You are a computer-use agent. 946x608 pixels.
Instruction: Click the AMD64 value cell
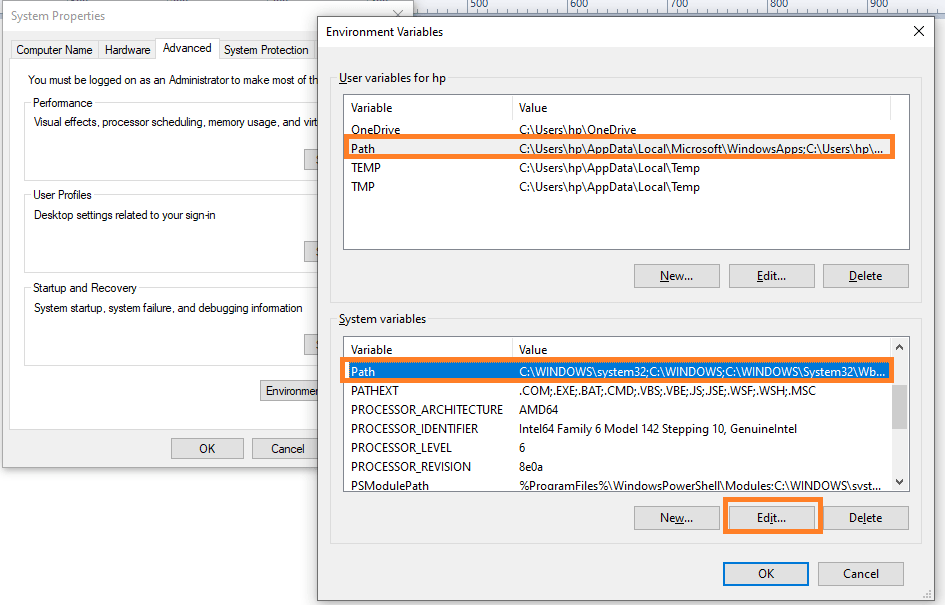(538, 410)
